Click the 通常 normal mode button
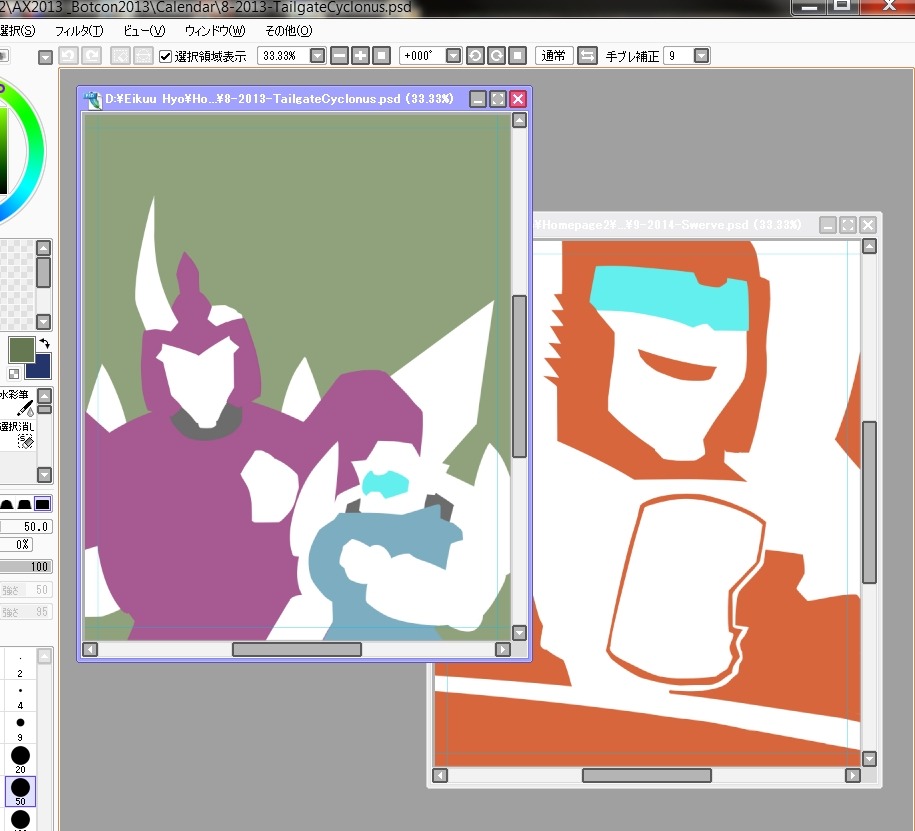Viewport: 915px width, 831px height. pos(553,56)
